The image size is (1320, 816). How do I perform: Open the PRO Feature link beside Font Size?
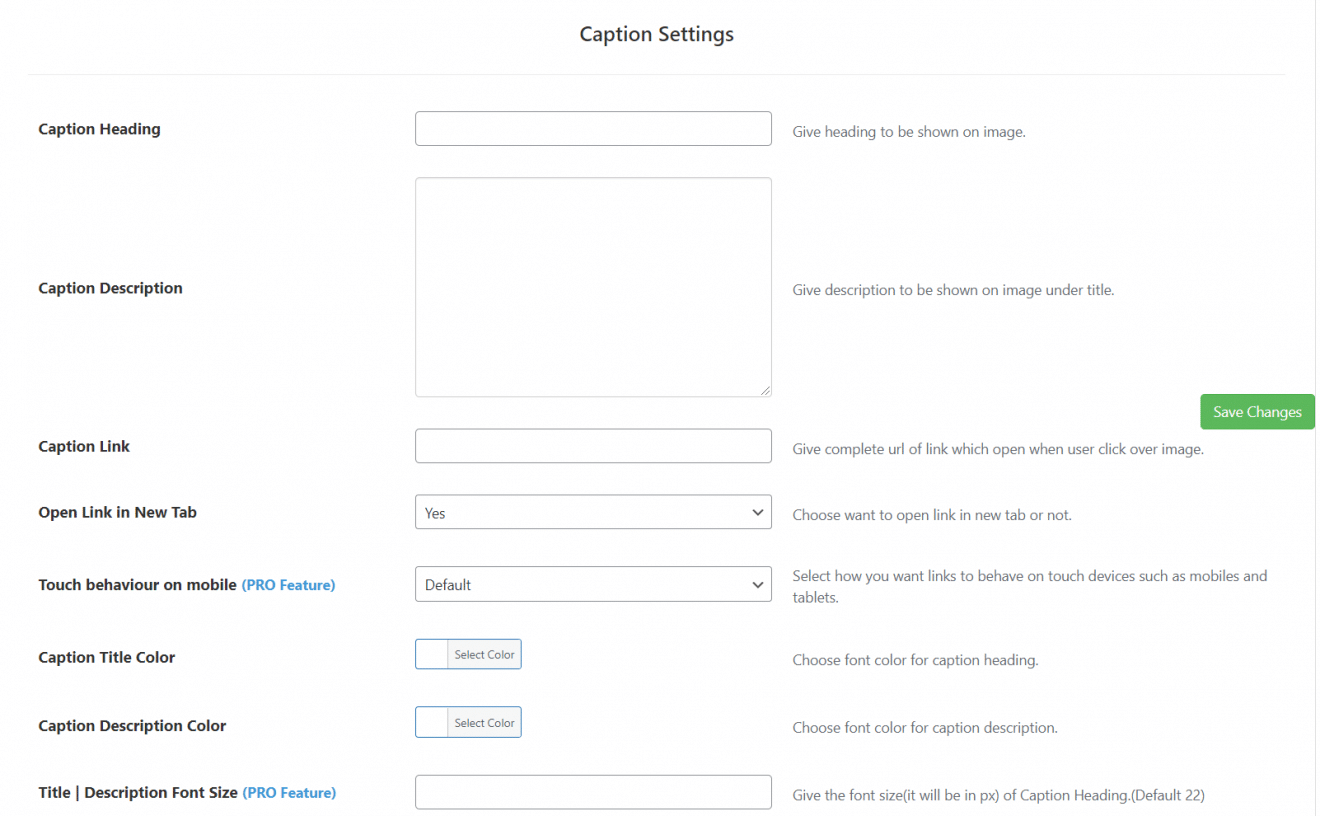(288, 792)
